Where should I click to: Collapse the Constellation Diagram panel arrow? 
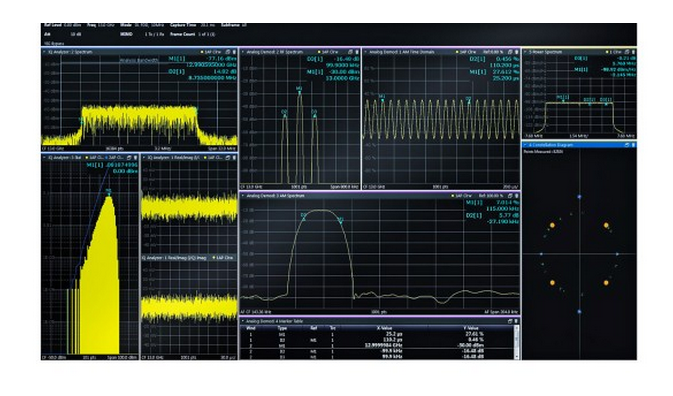[525, 145]
